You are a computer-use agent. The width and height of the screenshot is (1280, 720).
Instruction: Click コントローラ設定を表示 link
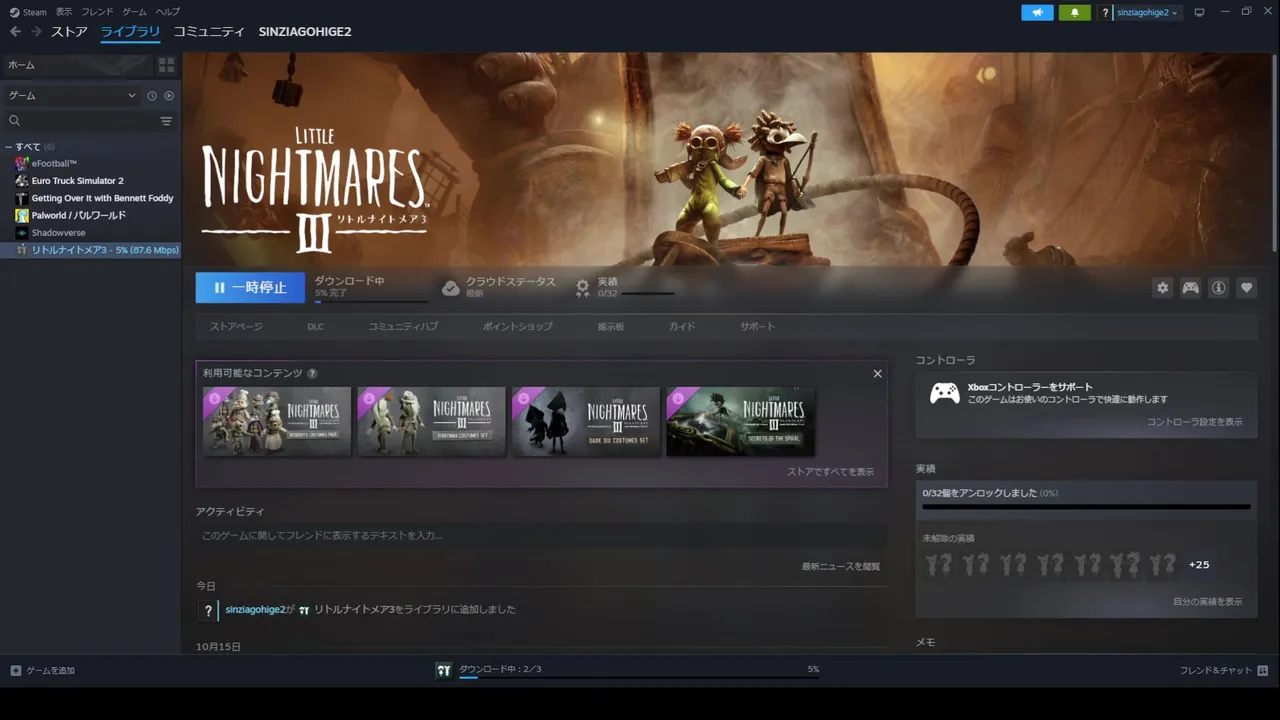coord(1195,422)
